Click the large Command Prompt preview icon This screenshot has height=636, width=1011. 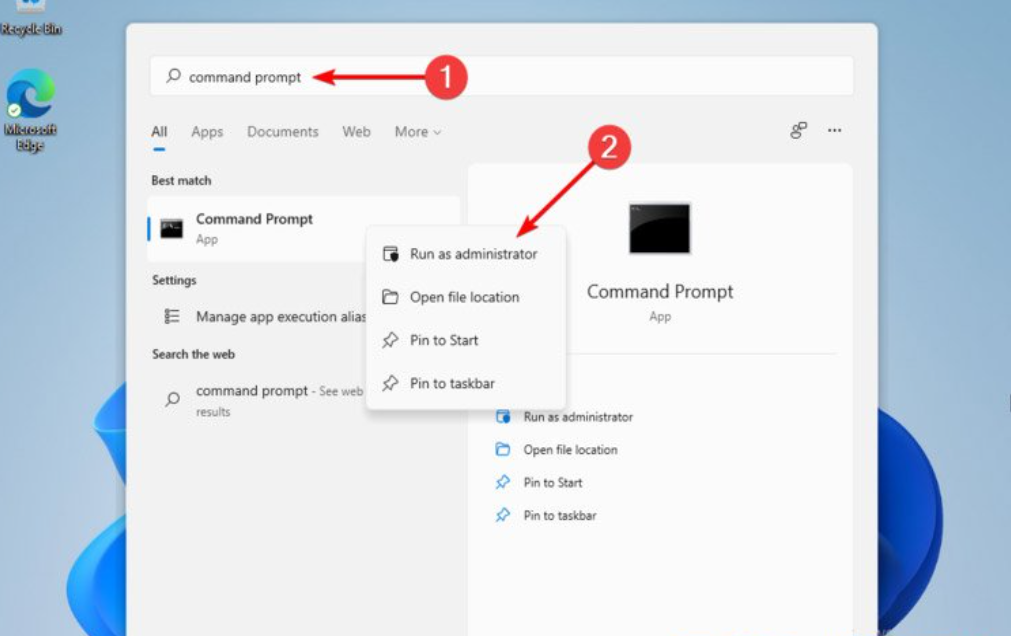pyautogui.click(x=659, y=228)
